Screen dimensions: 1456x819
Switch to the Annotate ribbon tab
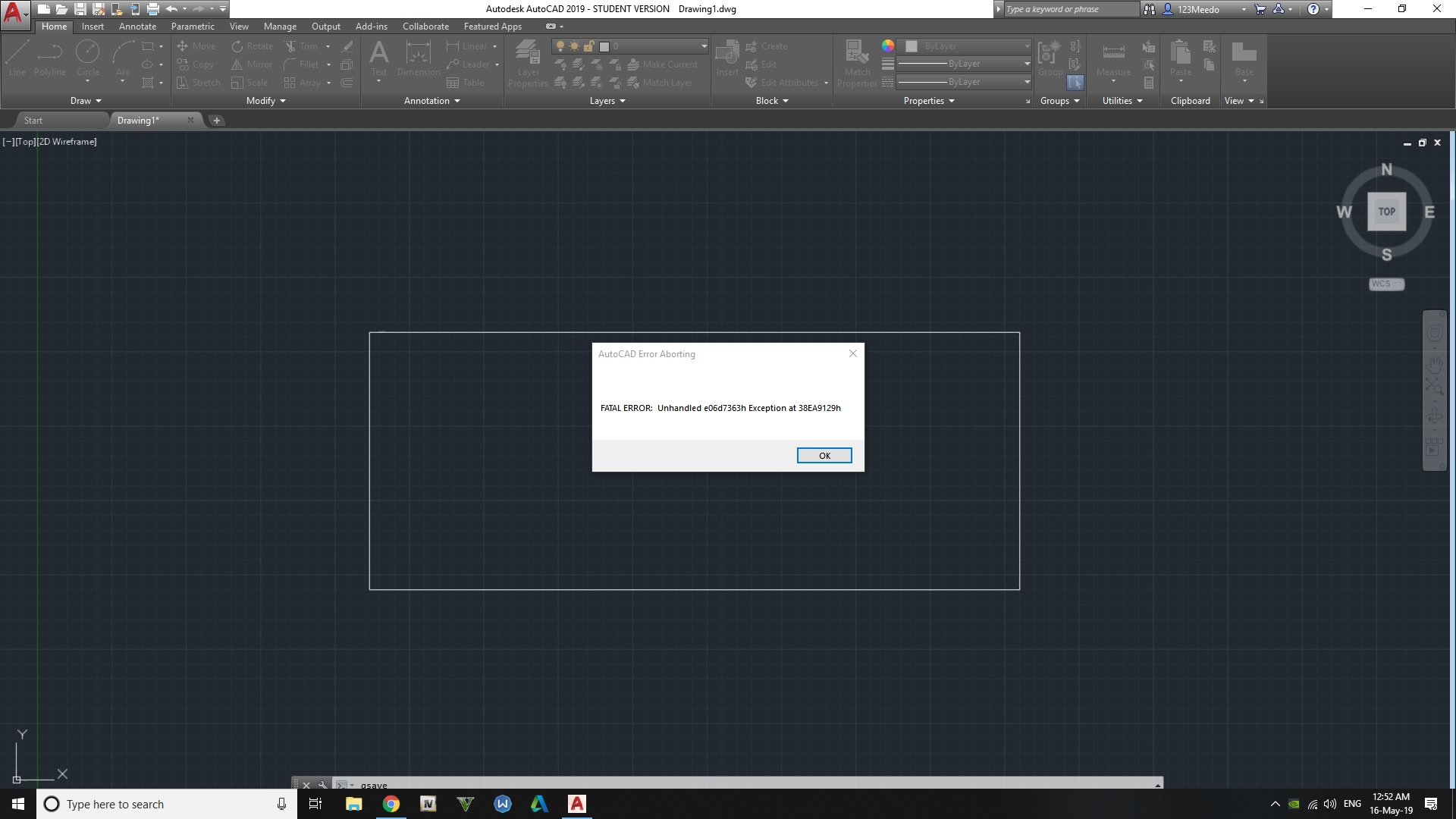[137, 26]
